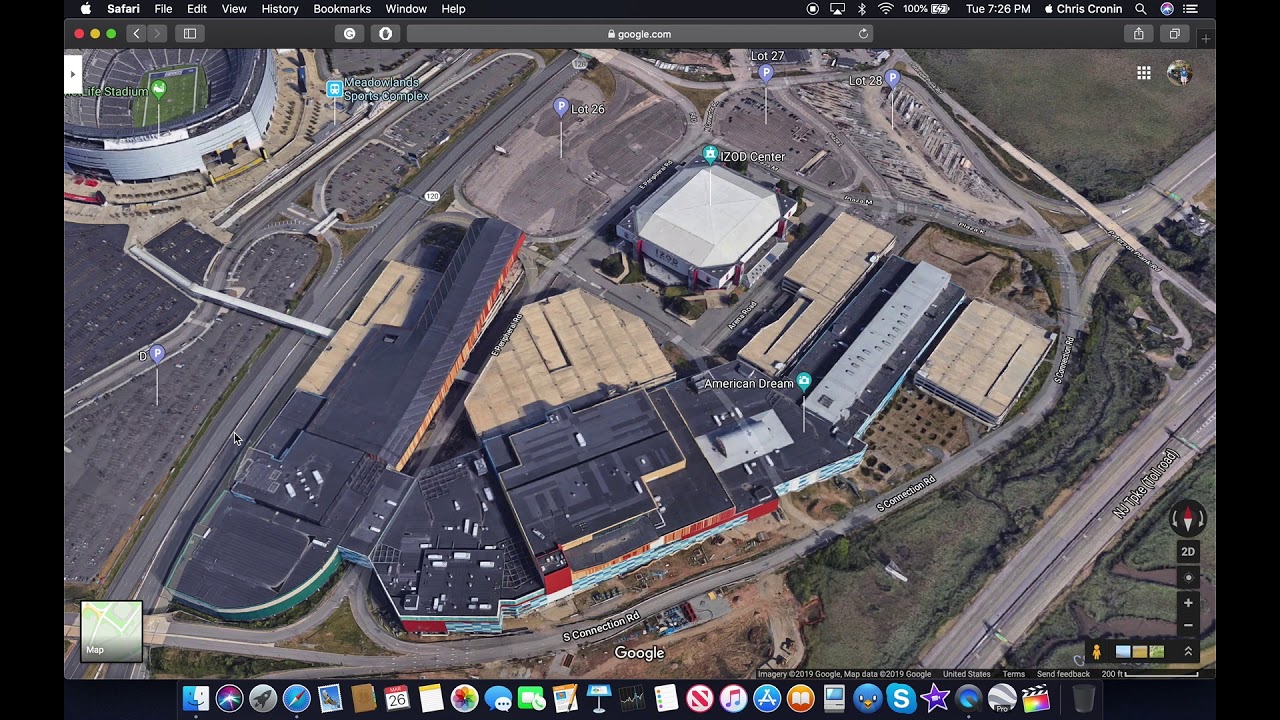1280x720 pixels.
Task: Open the App Store from the Dock
Action: (767, 698)
